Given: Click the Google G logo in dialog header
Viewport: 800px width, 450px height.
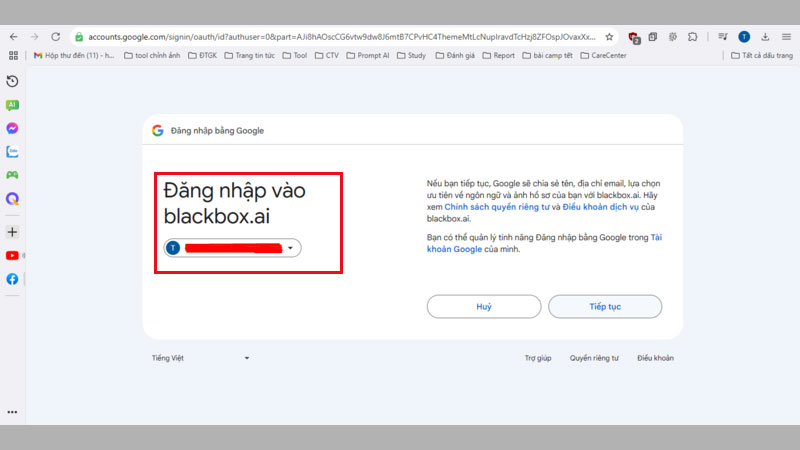Looking at the screenshot, I should [x=158, y=131].
